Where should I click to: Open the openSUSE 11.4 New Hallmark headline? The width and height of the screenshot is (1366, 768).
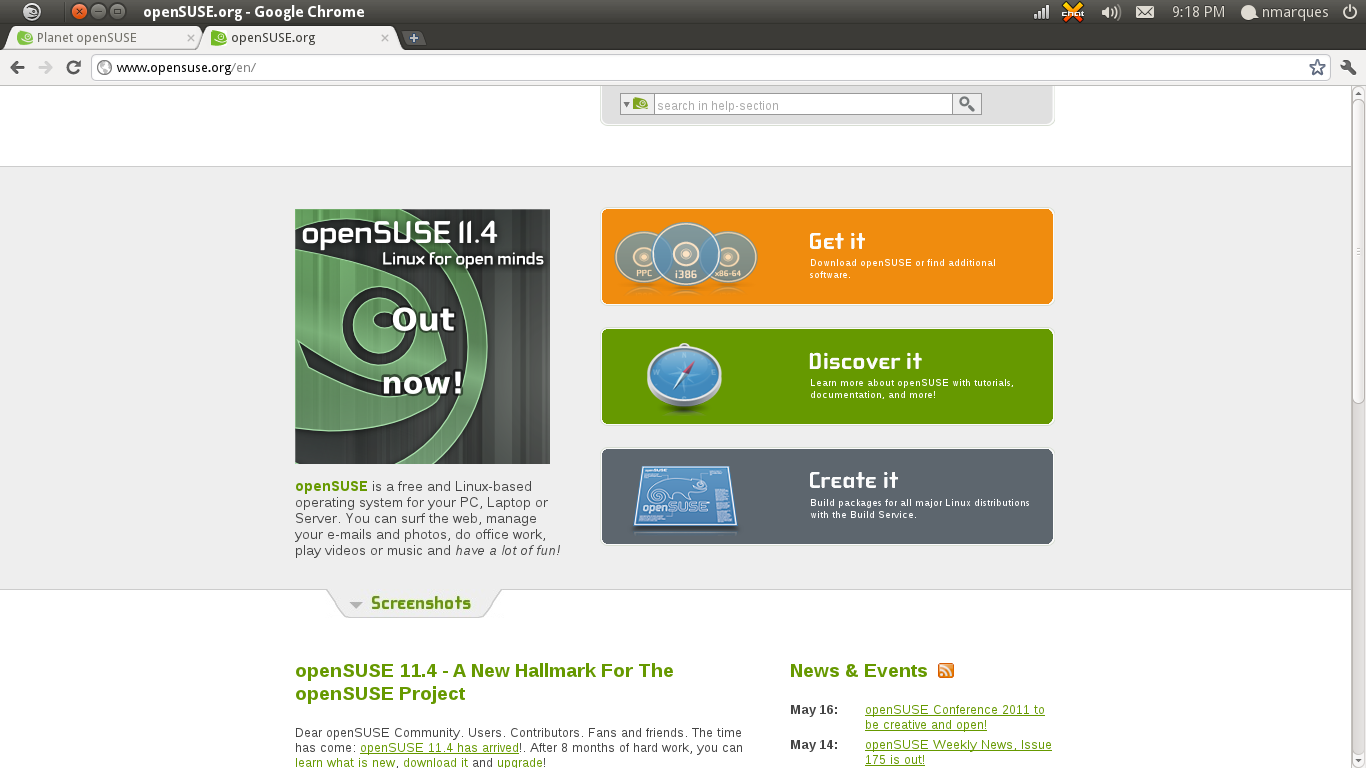click(484, 682)
